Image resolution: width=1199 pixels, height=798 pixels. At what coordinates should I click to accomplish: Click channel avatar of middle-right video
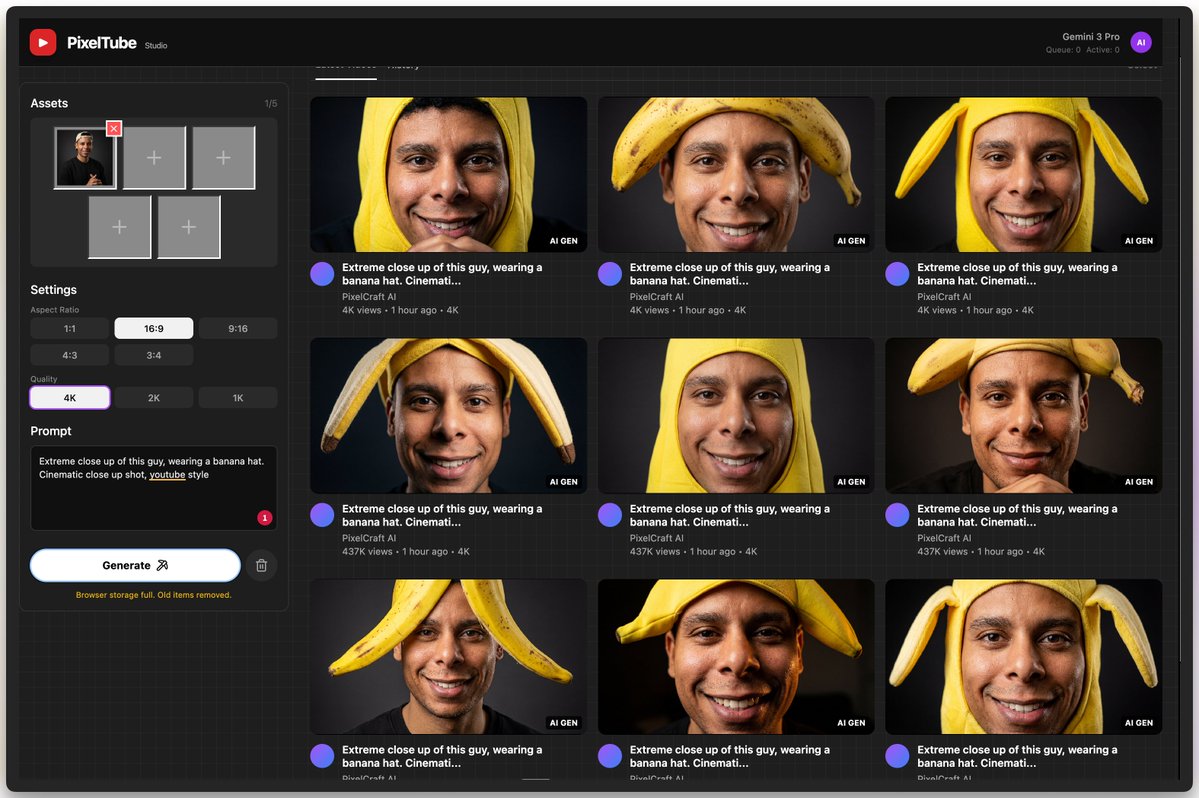pyautogui.click(x=897, y=514)
